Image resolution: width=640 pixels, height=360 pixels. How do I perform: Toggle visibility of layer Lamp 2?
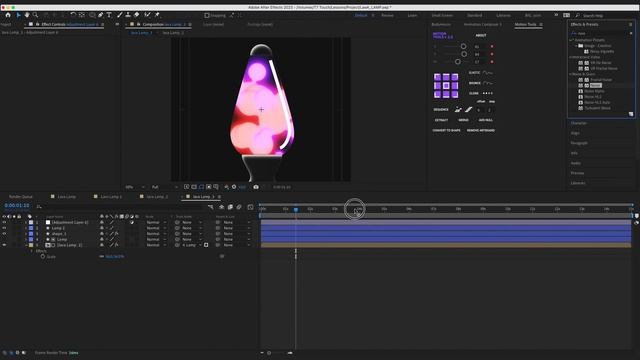pos(4,228)
